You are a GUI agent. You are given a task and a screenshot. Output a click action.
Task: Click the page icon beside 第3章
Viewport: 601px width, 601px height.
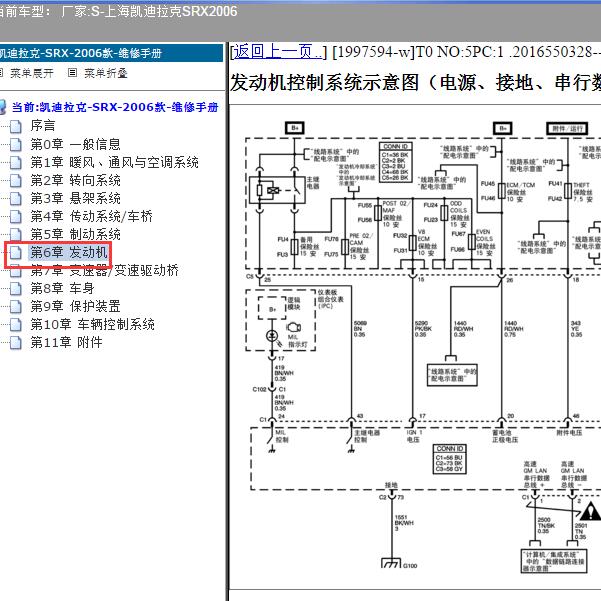coord(16,198)
